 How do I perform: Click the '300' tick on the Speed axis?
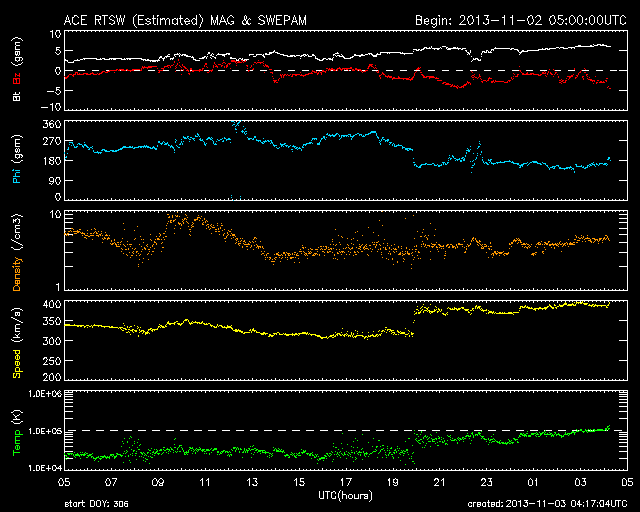click(52, 341)
